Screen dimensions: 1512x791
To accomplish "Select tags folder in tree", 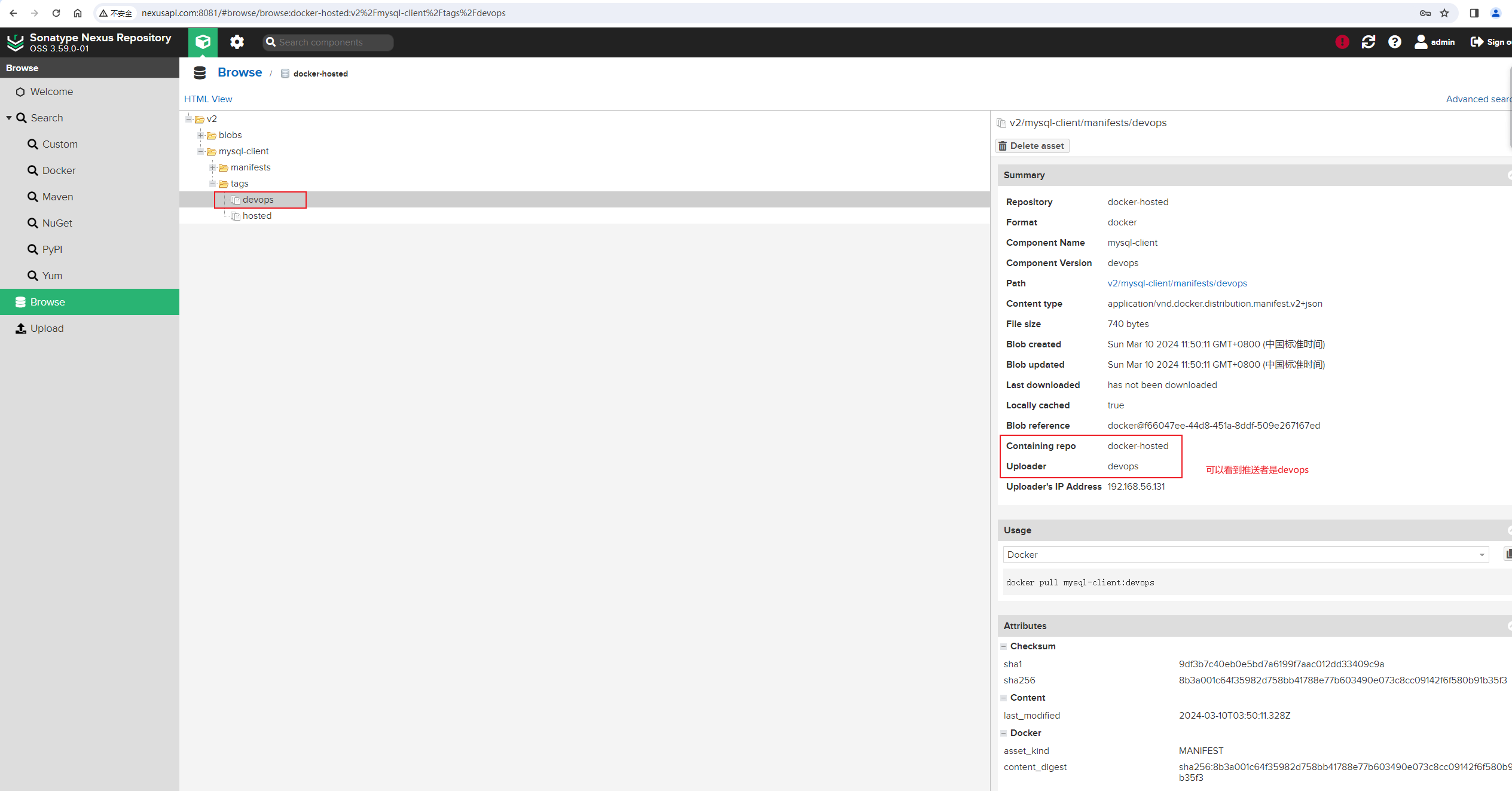I will point(239,184).
